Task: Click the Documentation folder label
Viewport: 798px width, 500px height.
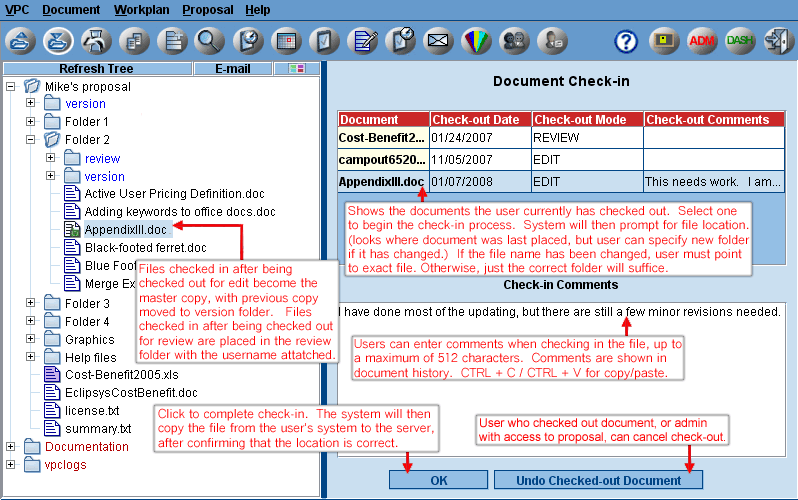Action: point(87,447)
